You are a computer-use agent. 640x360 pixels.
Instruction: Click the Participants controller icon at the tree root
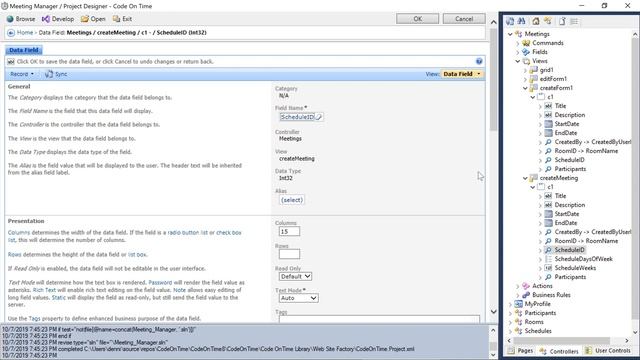(x=518, y=313)
